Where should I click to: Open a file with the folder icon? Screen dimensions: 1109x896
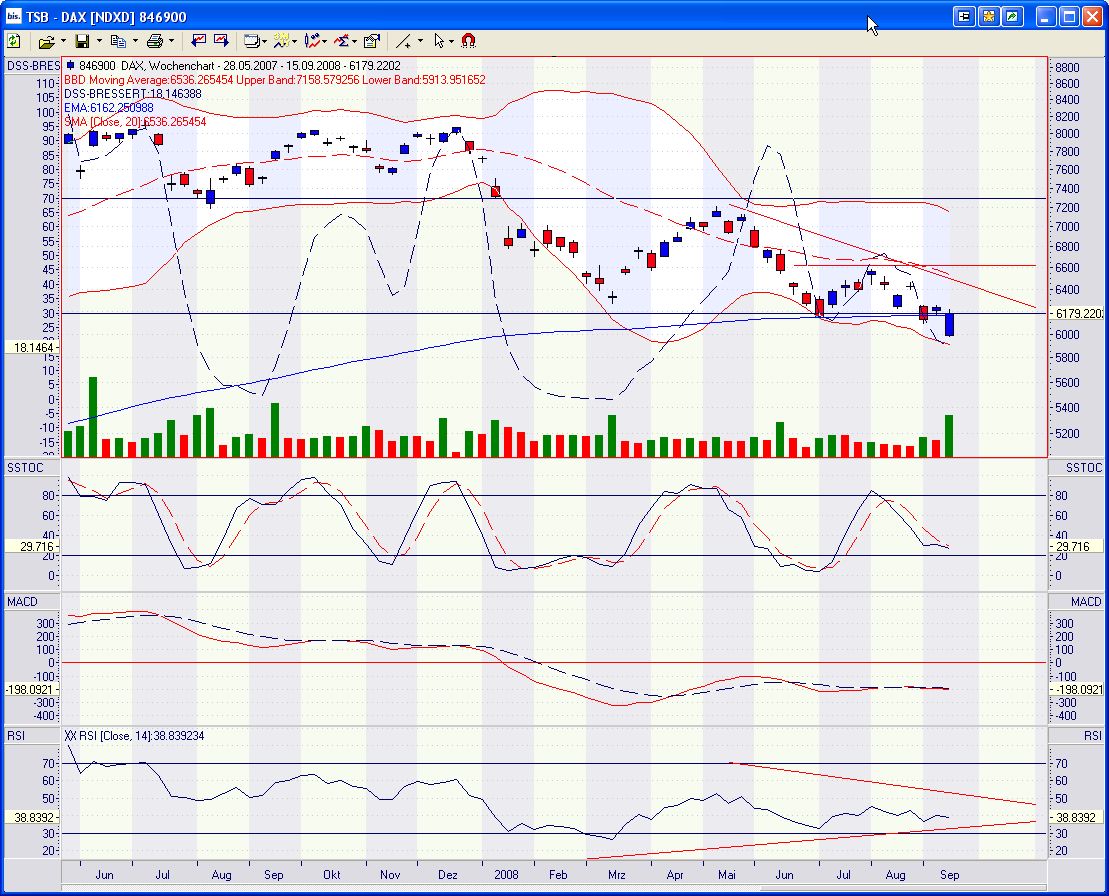point(46,42)
